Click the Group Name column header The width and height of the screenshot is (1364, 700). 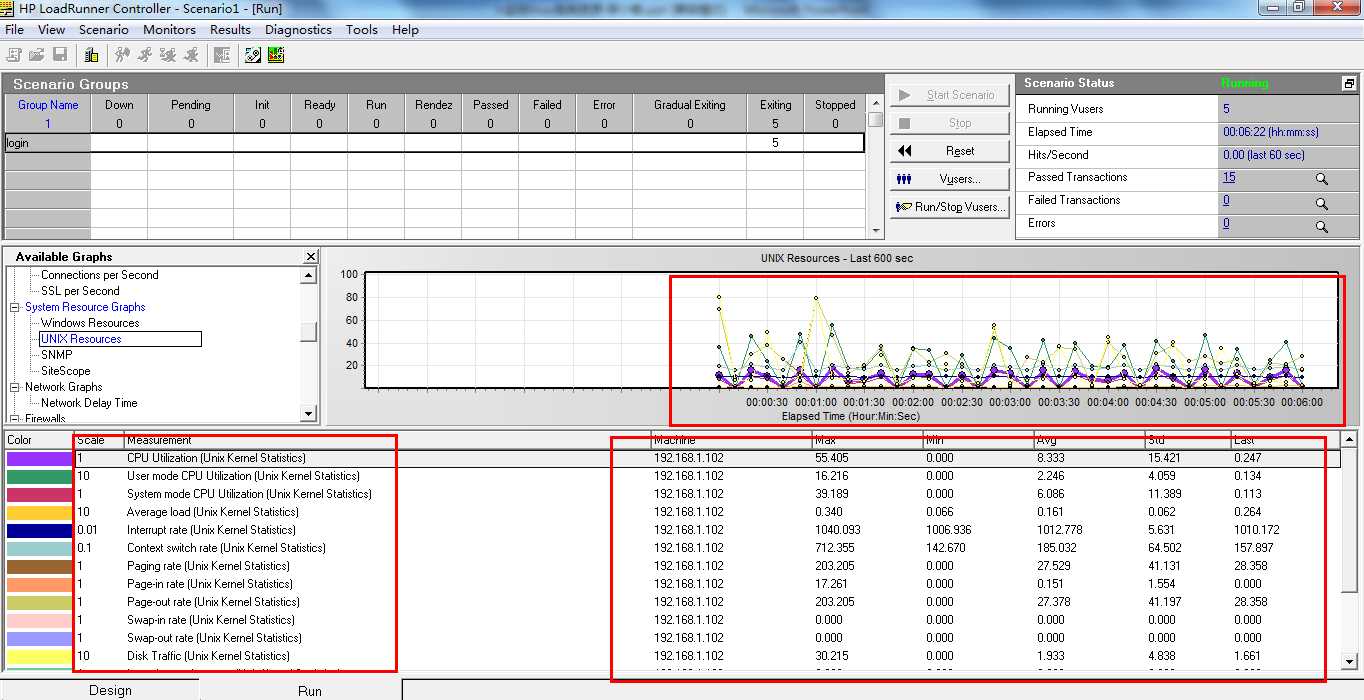coord(48,105)
